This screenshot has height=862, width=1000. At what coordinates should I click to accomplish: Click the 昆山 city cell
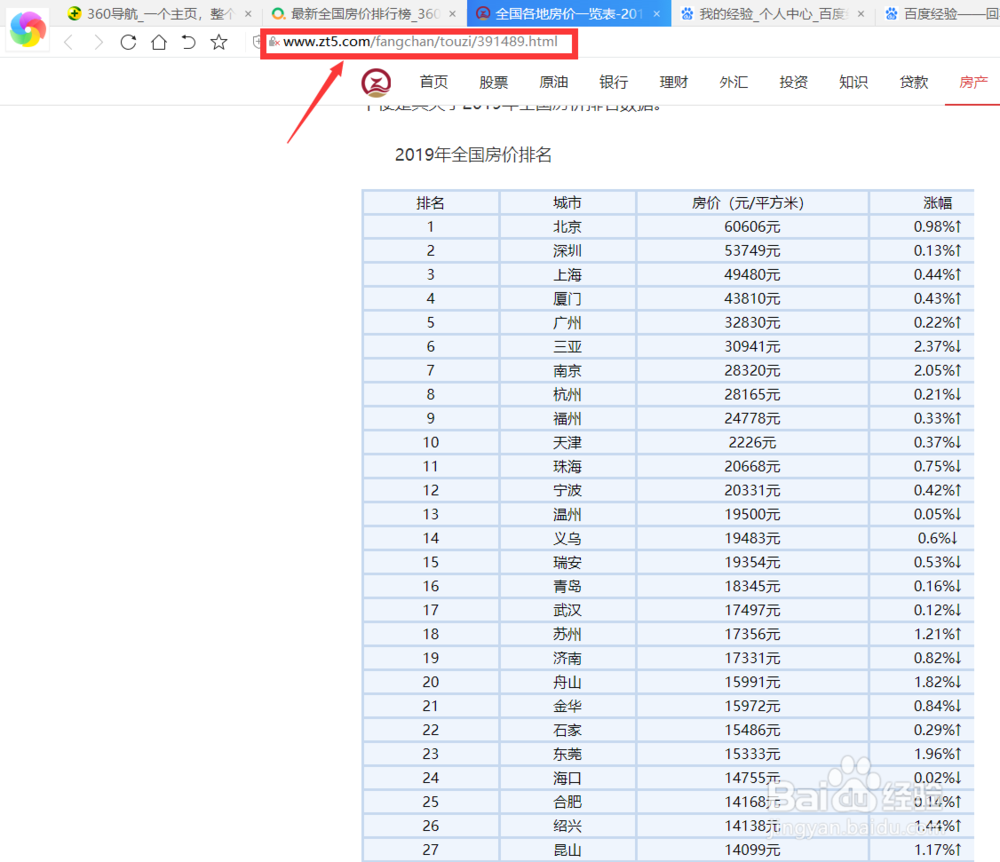[x=567, y=850]
